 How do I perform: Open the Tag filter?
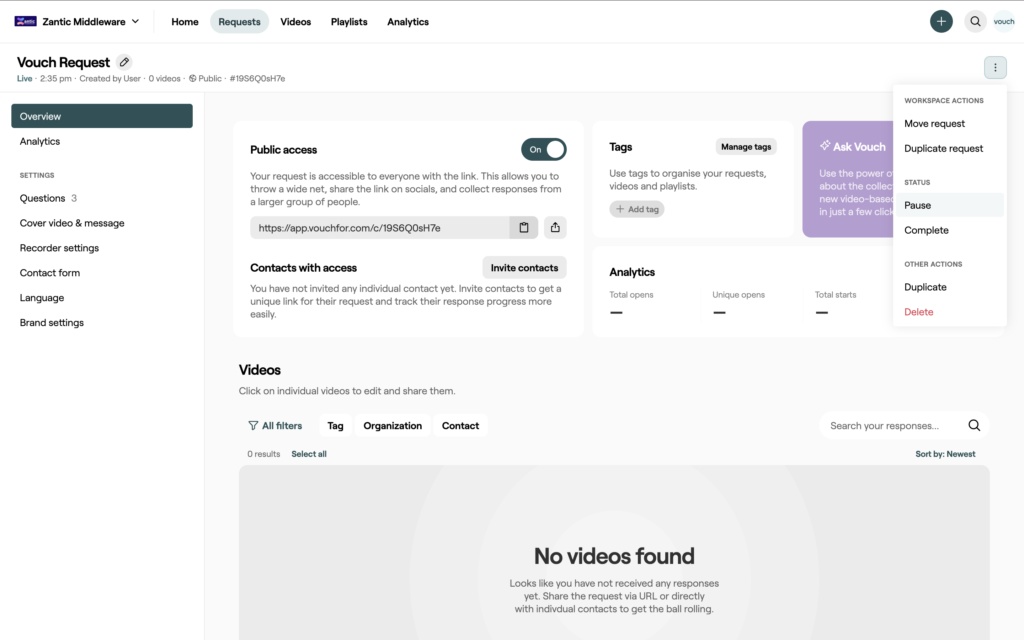[x=335, y=426]
